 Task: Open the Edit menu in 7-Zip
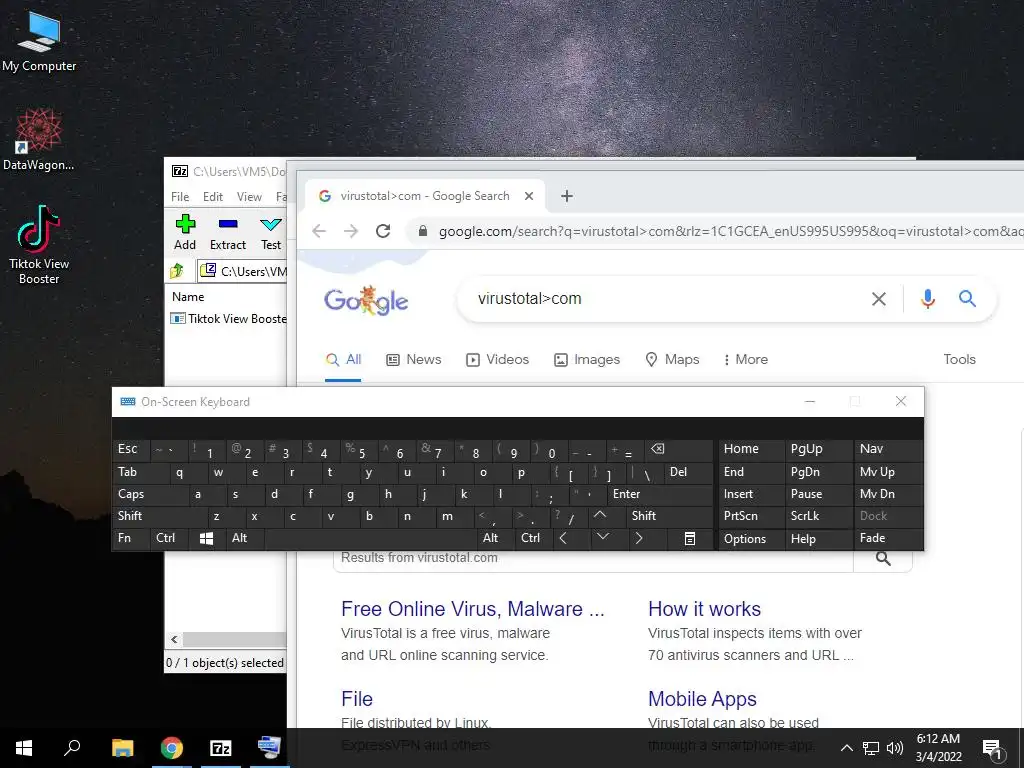(213, 197)
